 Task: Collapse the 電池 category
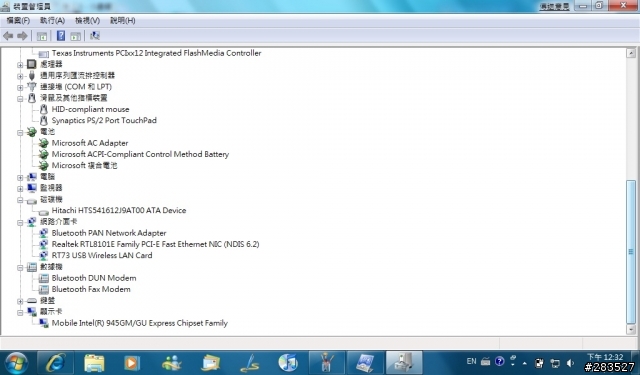point(20,132)
